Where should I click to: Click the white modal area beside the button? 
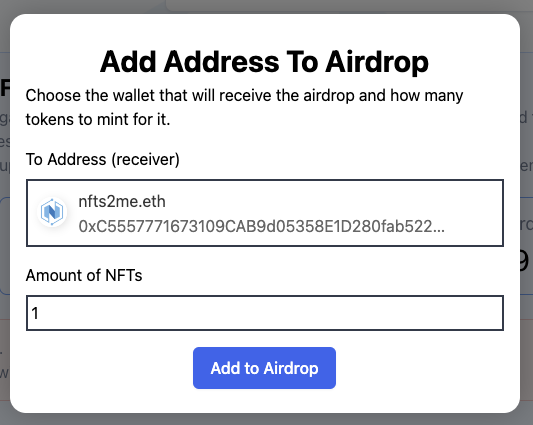pyautogui.click(x=425, y=368)
